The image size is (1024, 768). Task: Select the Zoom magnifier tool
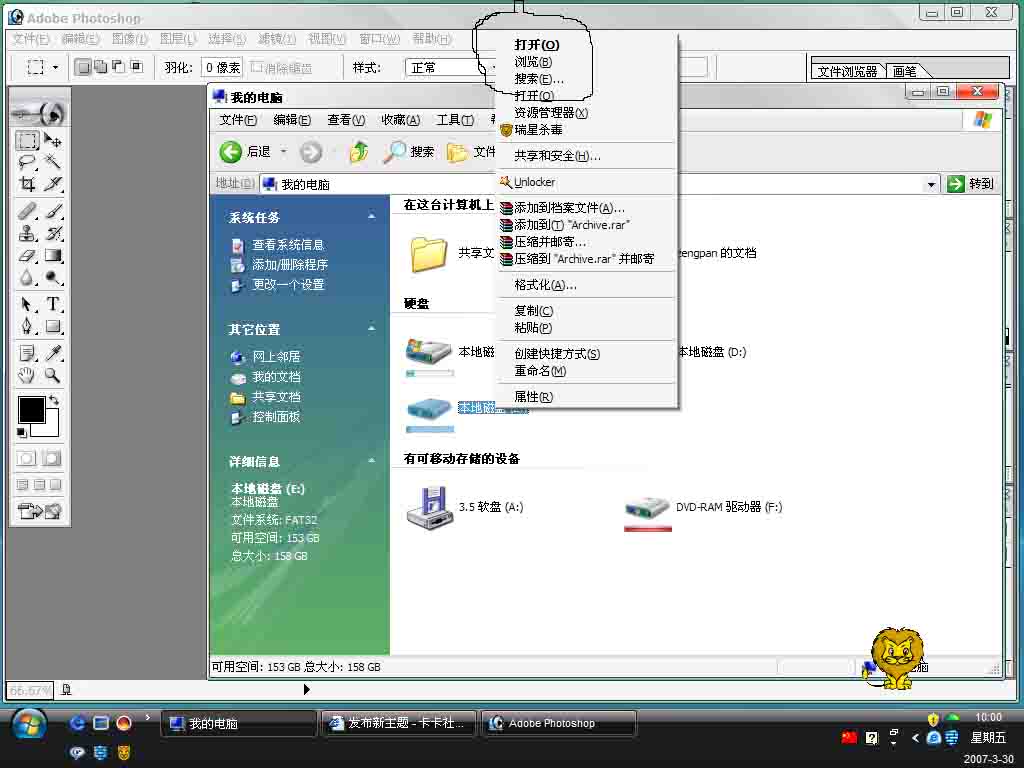[x=53, y=375]
